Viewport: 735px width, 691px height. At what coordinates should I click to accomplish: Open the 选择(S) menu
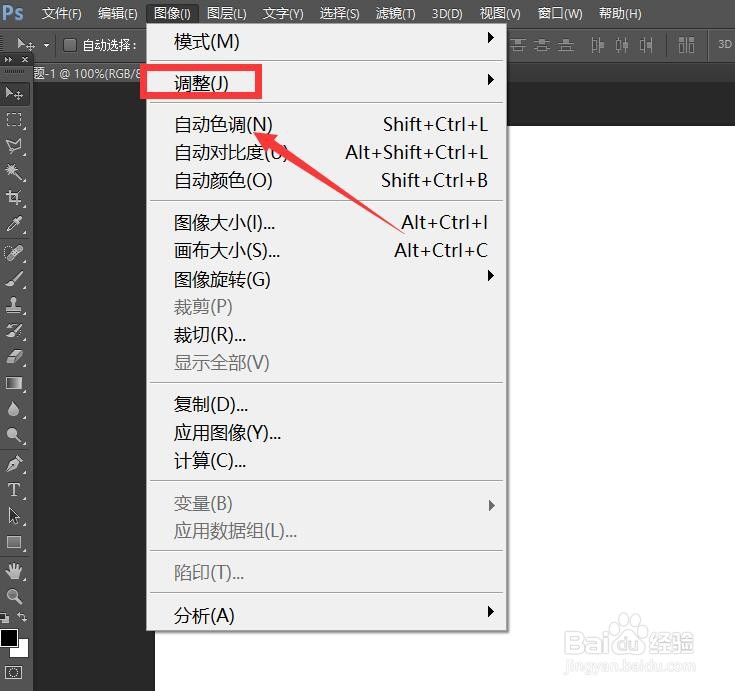tap(339, 13)
